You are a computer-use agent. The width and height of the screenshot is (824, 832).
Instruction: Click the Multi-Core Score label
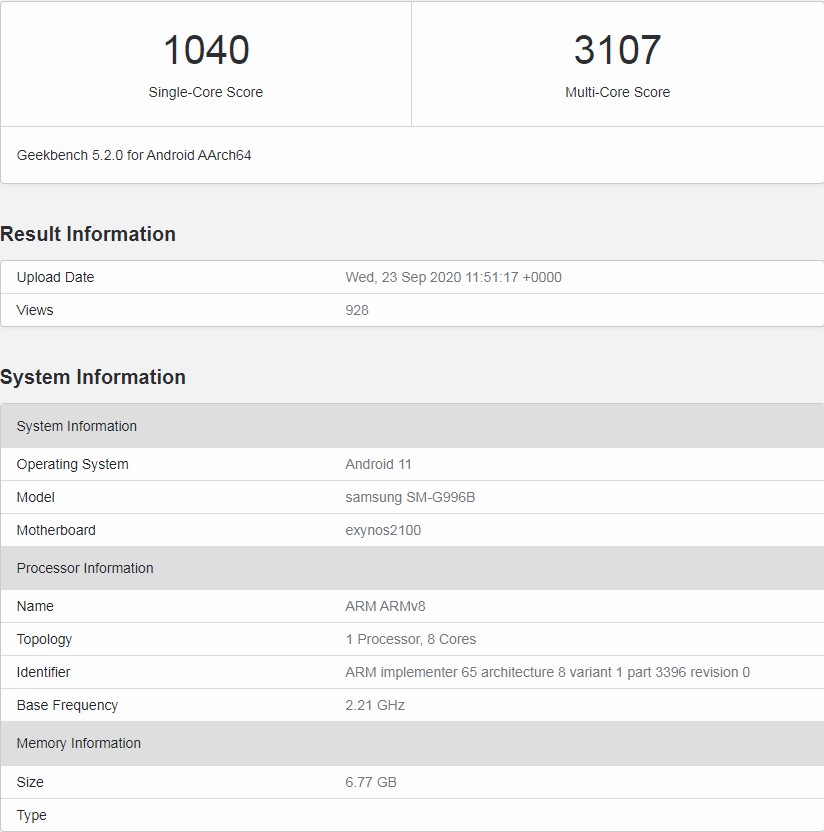(x=617, y=92)
